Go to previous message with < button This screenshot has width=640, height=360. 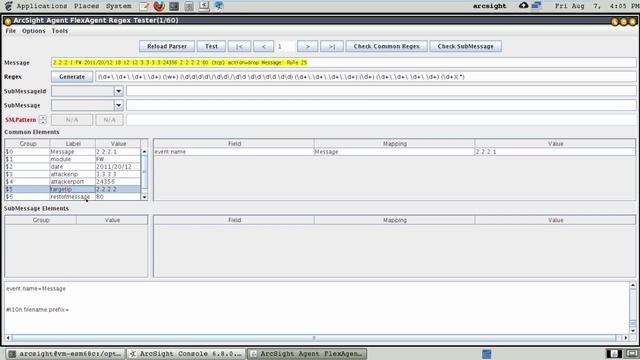(263, 47)
